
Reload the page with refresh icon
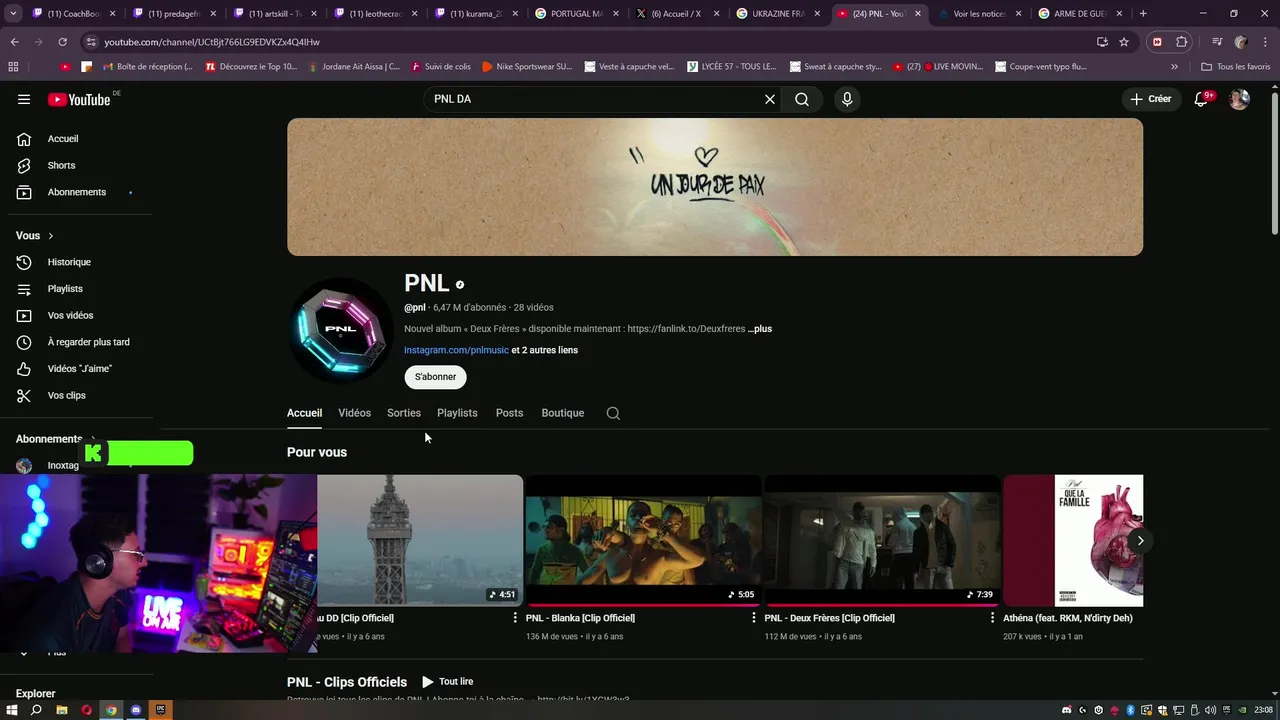coord(62,42)
